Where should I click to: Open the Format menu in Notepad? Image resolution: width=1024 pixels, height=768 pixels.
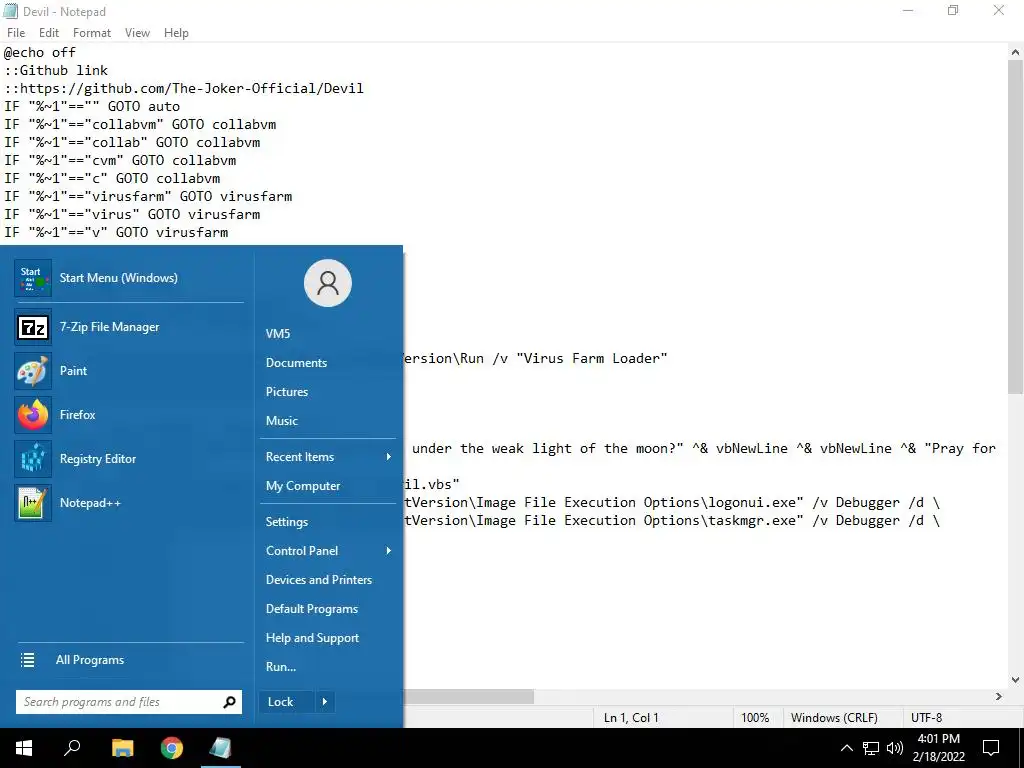click(91, 33)
